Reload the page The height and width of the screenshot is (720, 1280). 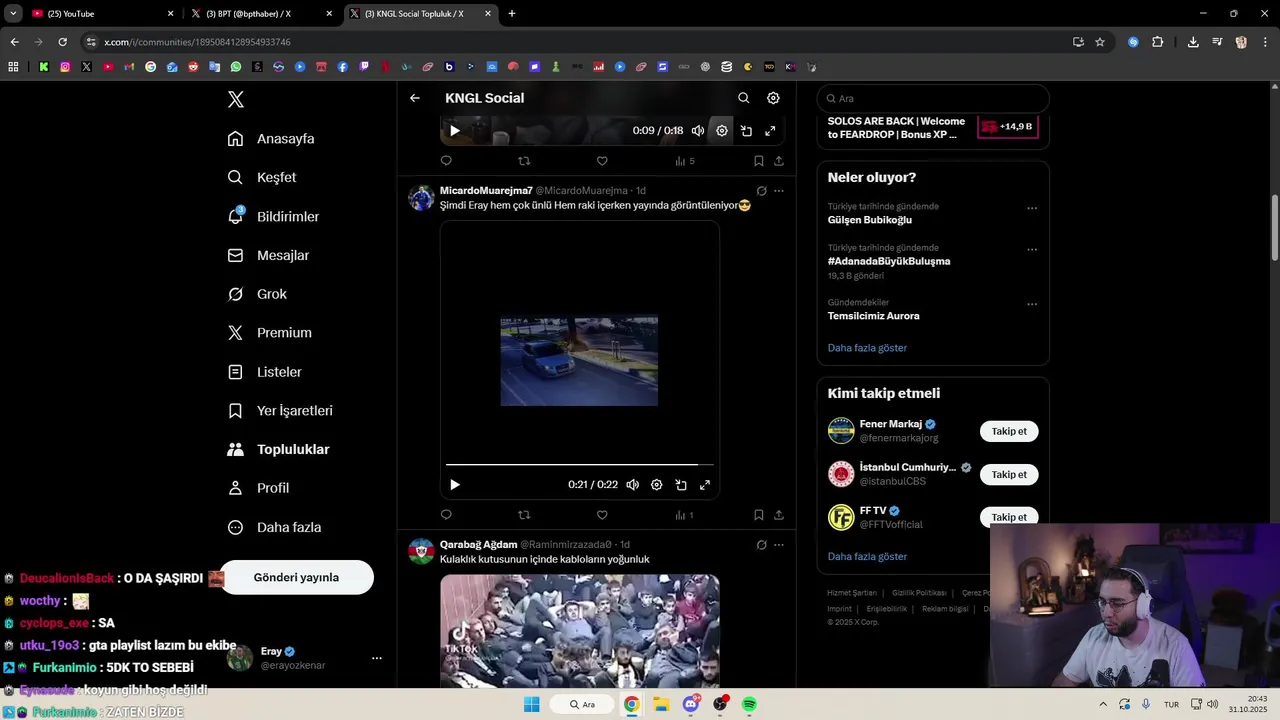(62, 42)
